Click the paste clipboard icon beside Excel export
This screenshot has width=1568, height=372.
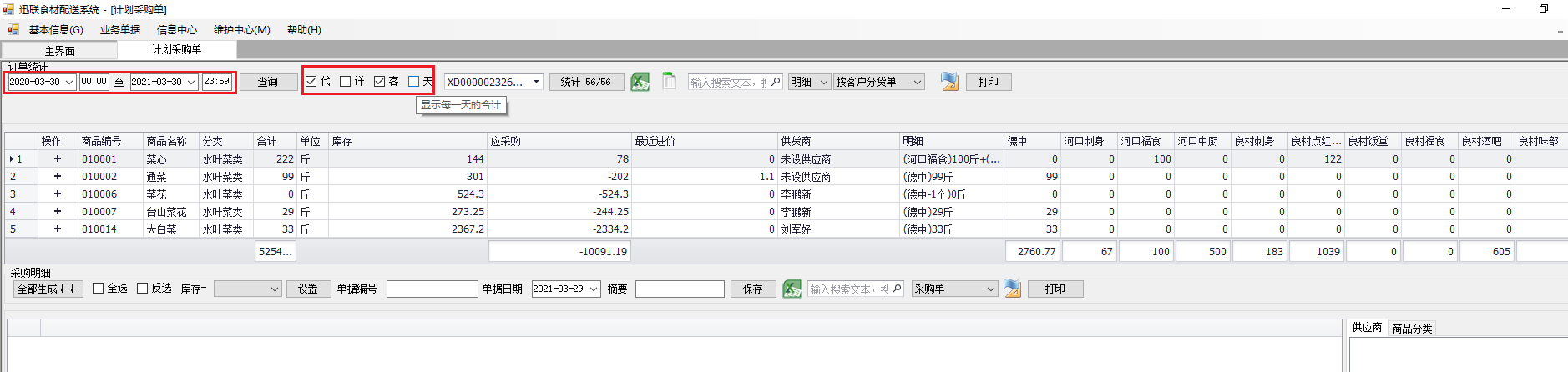[x=669, y=81]
